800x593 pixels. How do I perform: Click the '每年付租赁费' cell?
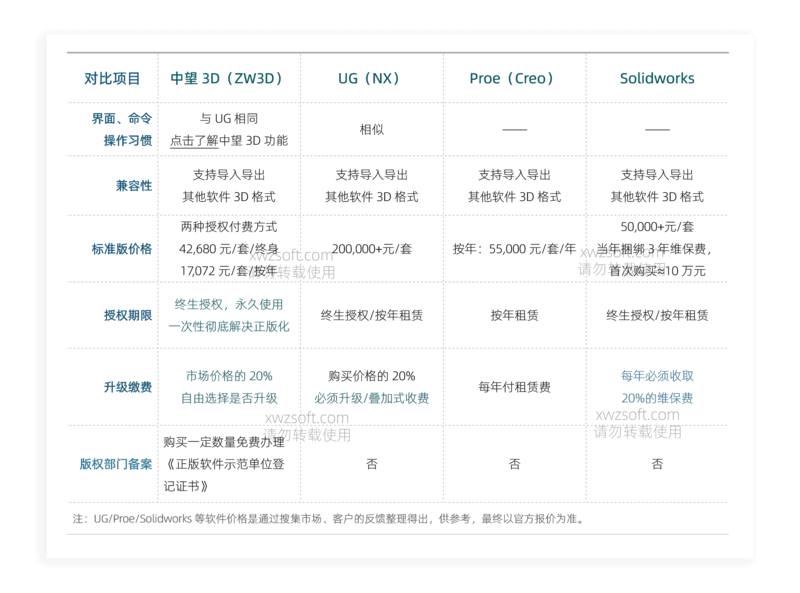(x=514, y=387)
